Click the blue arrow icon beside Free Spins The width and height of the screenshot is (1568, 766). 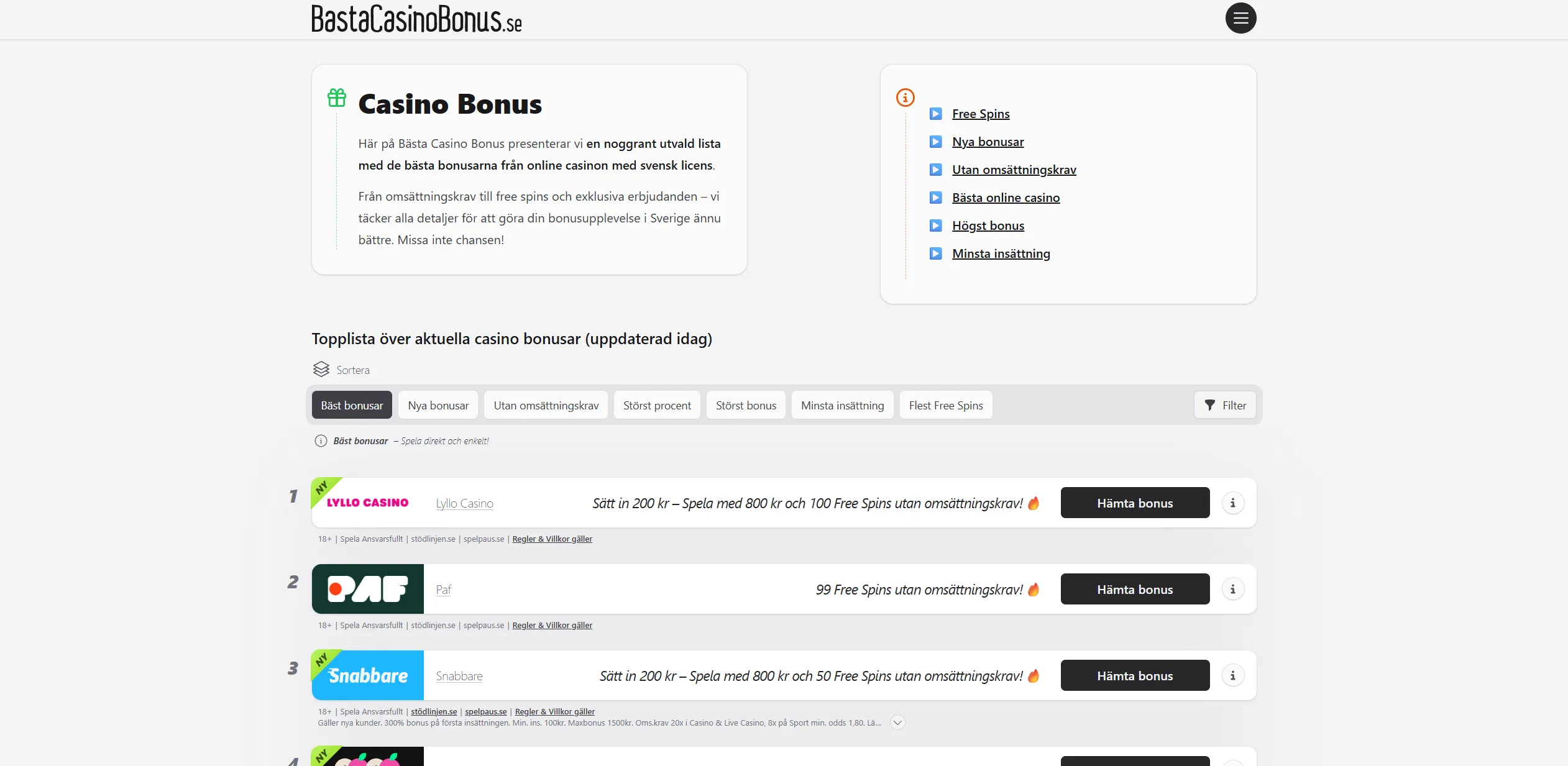click(x=935, y=114)
